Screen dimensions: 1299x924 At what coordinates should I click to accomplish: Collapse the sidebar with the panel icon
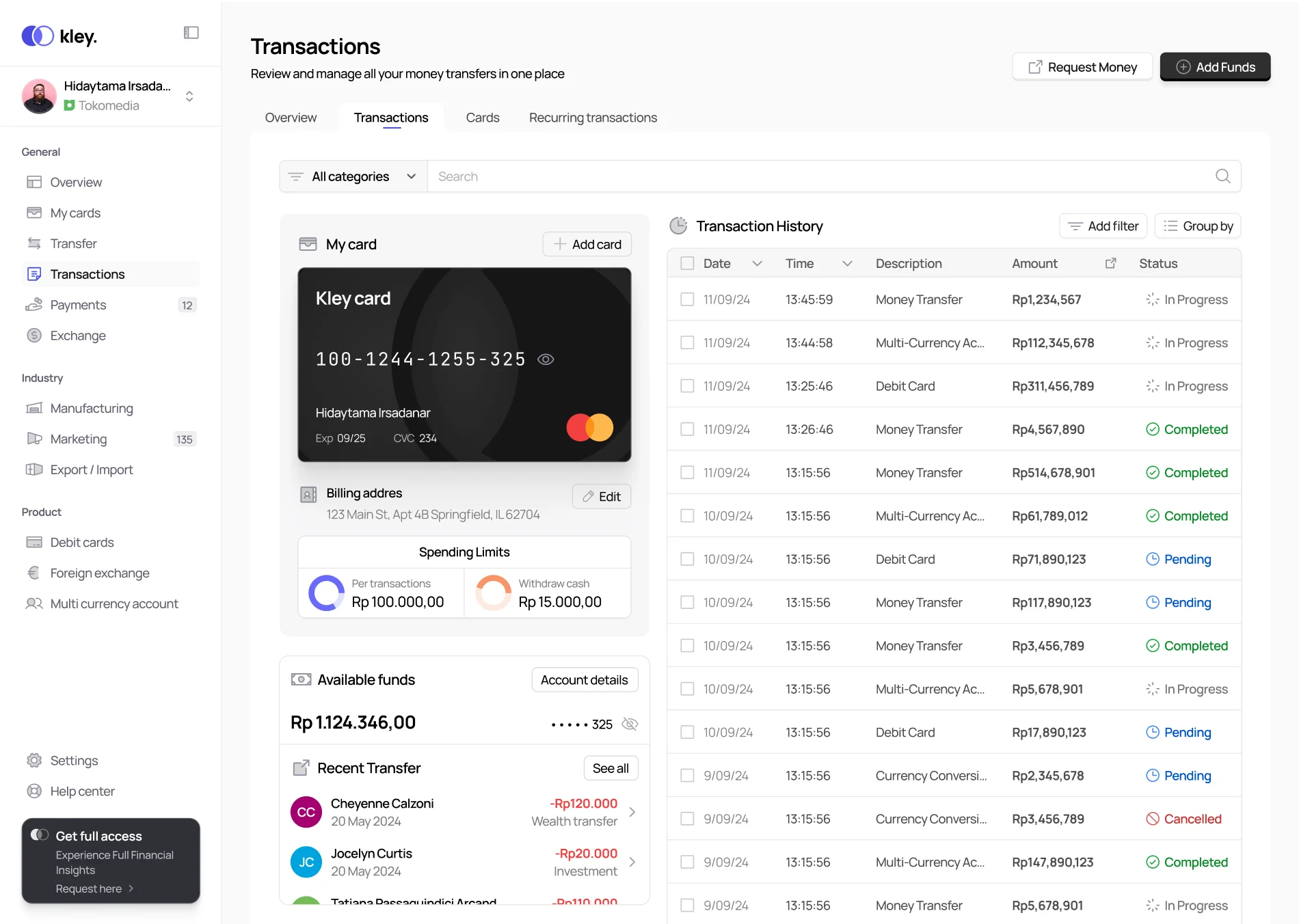coord(191,33)
